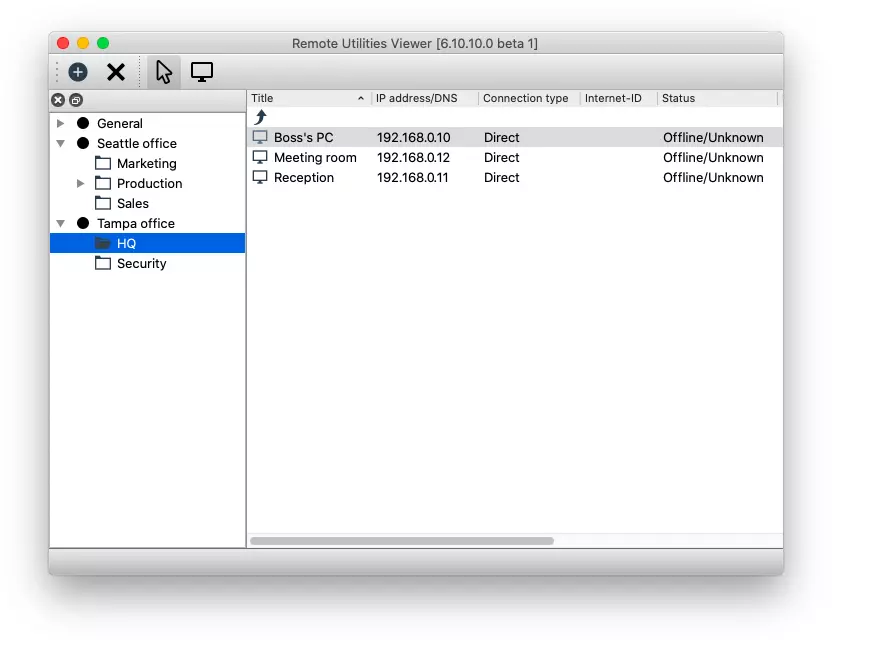The width and height of the screenshot is (886, 652).
Task: Select the mouse pointer control mode icon
Action: pyautogui.click(x=164, y=72)
